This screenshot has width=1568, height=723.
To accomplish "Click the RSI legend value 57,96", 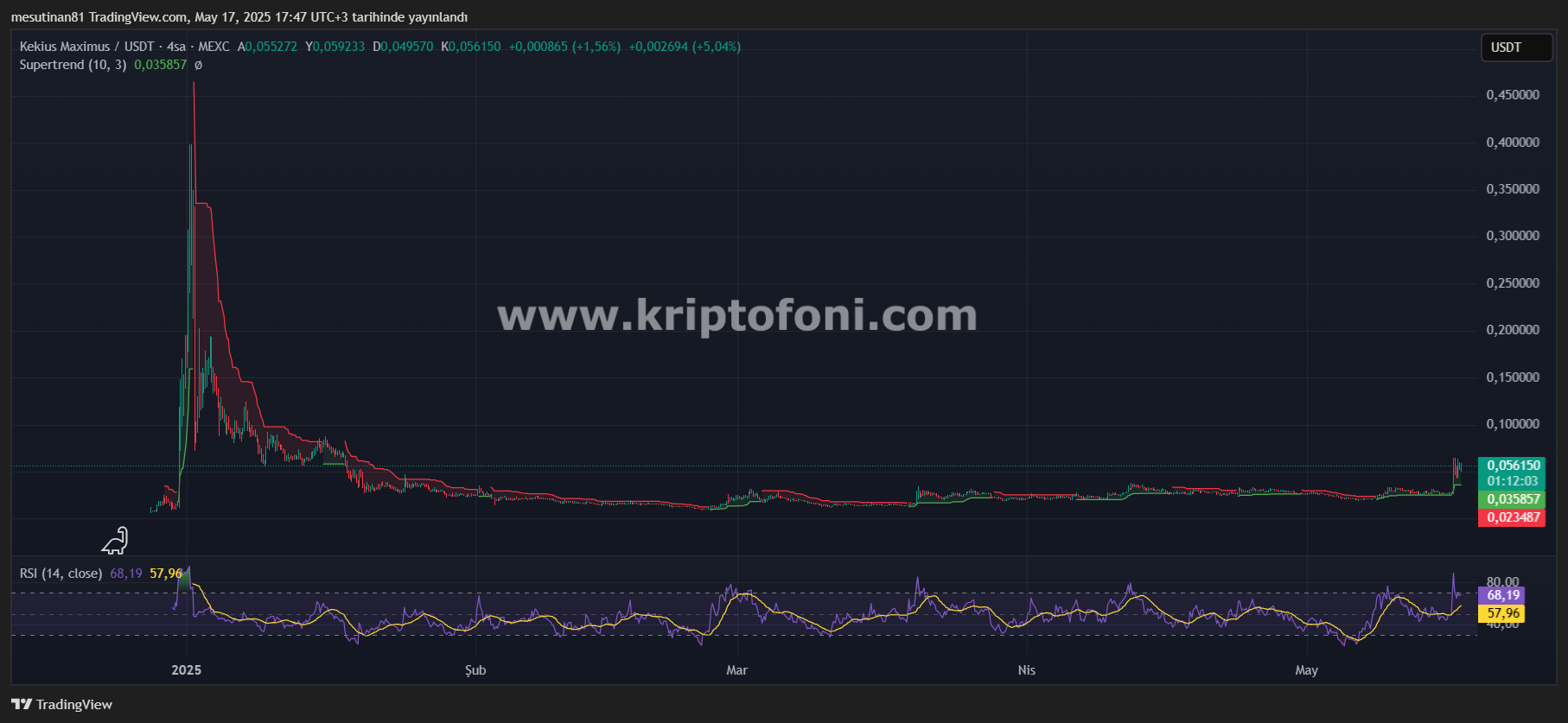I will (166, 574).
